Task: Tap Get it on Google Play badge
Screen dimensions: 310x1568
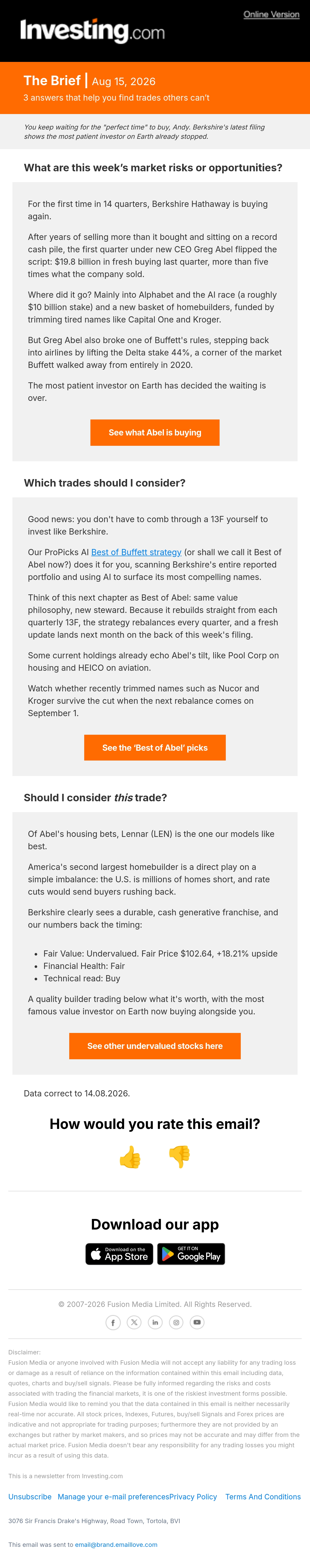Action: [x=191, y=1254]
